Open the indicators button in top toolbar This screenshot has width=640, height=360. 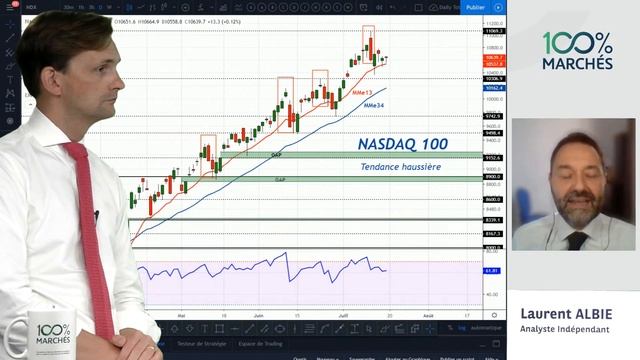(x=201, y=7)
